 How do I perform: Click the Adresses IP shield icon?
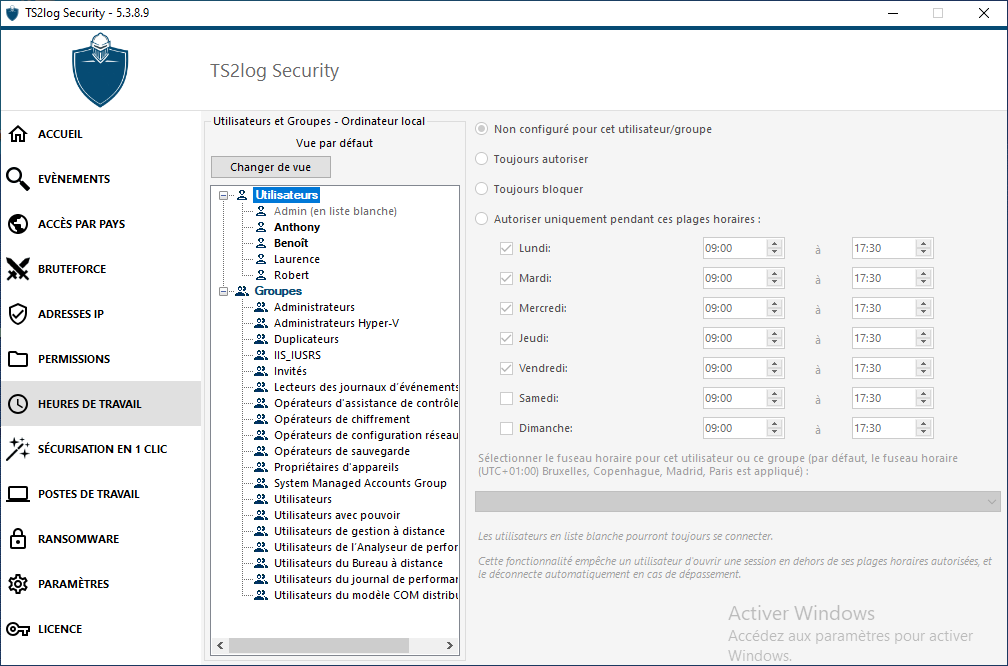coord(18,314)
